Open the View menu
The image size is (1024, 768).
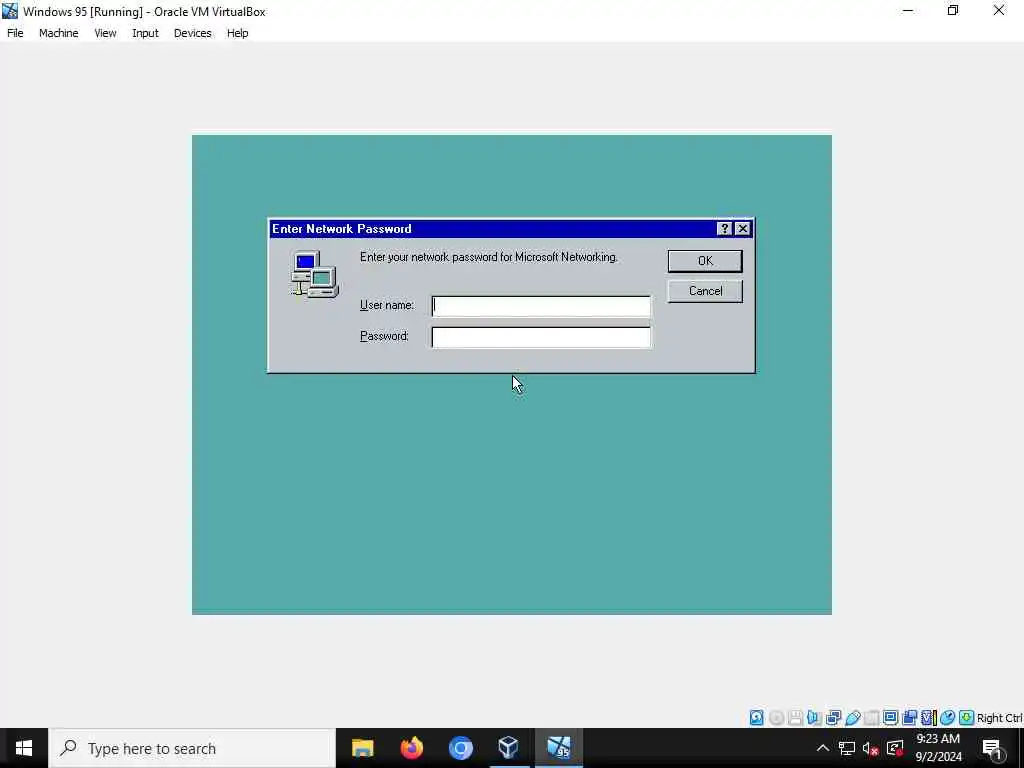(105, 33)
